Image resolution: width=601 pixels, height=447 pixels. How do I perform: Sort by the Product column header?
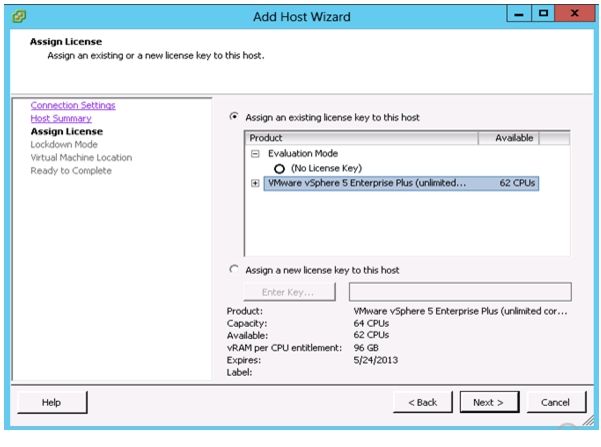coord(361,138)
